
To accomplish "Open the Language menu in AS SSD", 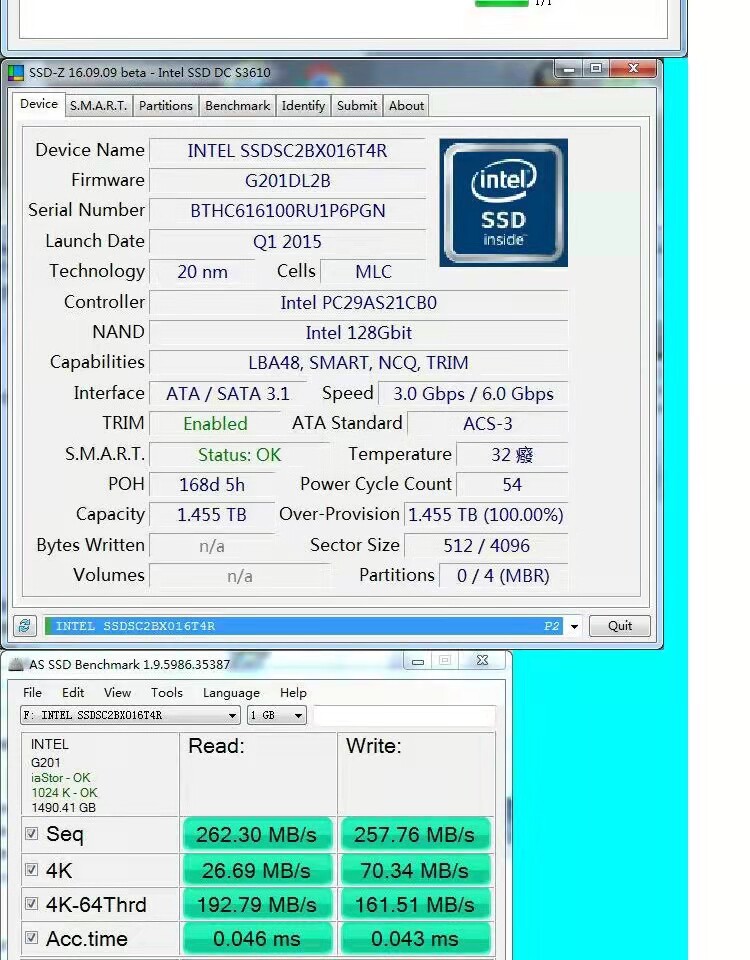I will pyautogui.click(x=231, y=692).
